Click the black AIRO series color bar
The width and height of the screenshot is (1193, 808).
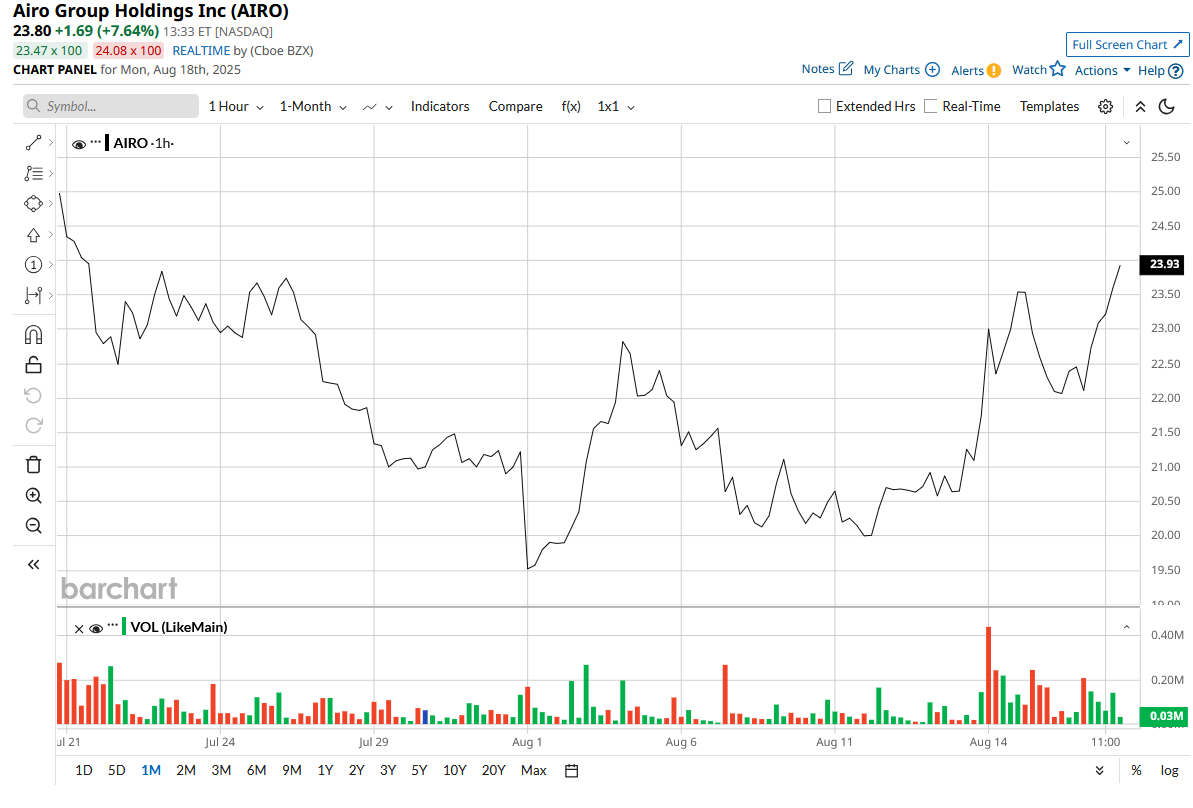point(107,143)
